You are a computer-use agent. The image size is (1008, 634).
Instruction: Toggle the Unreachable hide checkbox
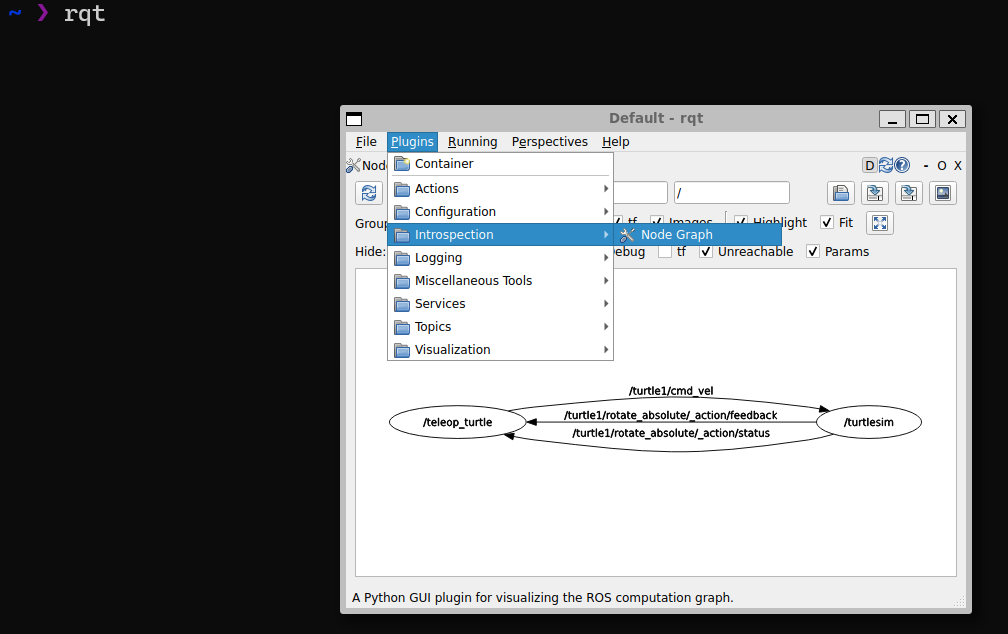tap(706, 251)
